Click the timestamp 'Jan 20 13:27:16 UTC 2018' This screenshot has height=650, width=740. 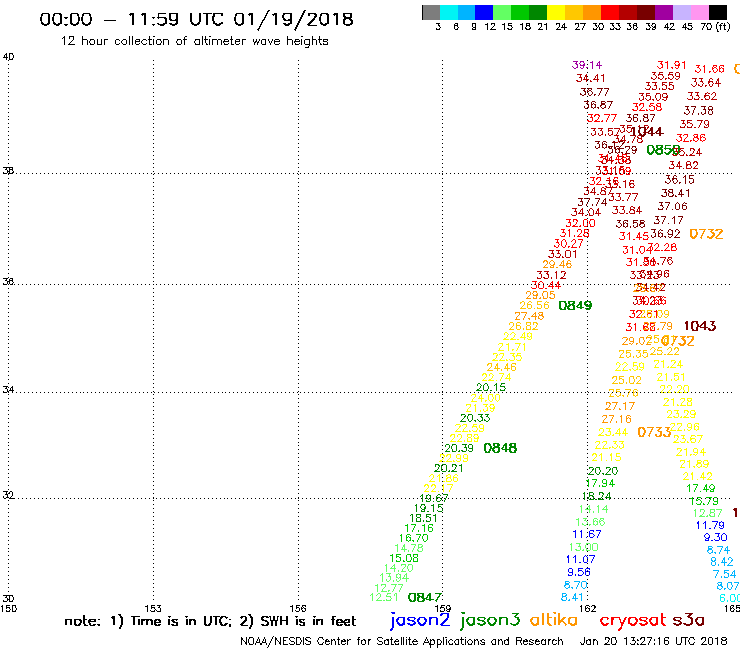coord(653,641)
